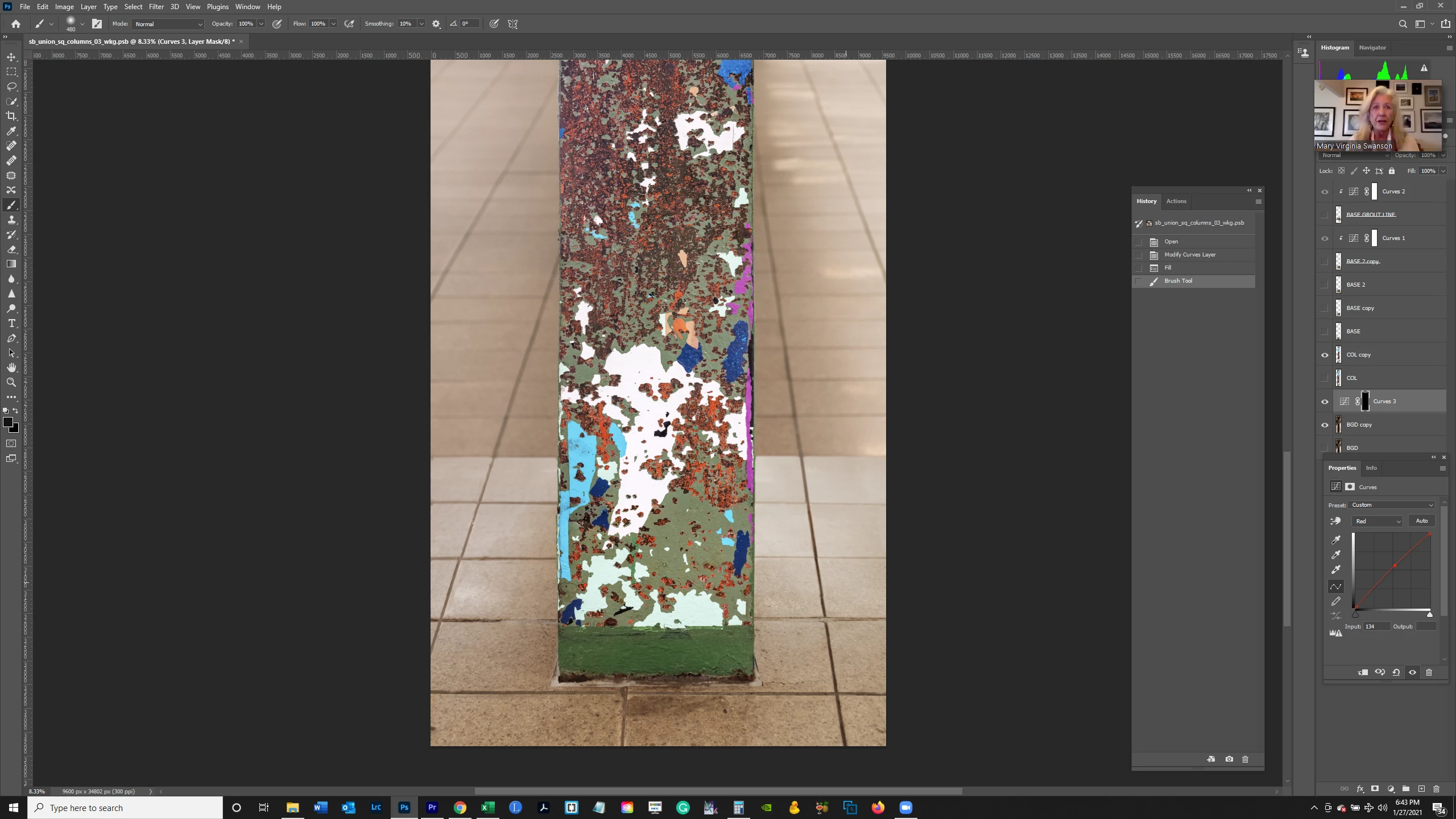Screen dimensions: 1456x819
Task: Show the BASE layer visibility
Action: 1325,332
